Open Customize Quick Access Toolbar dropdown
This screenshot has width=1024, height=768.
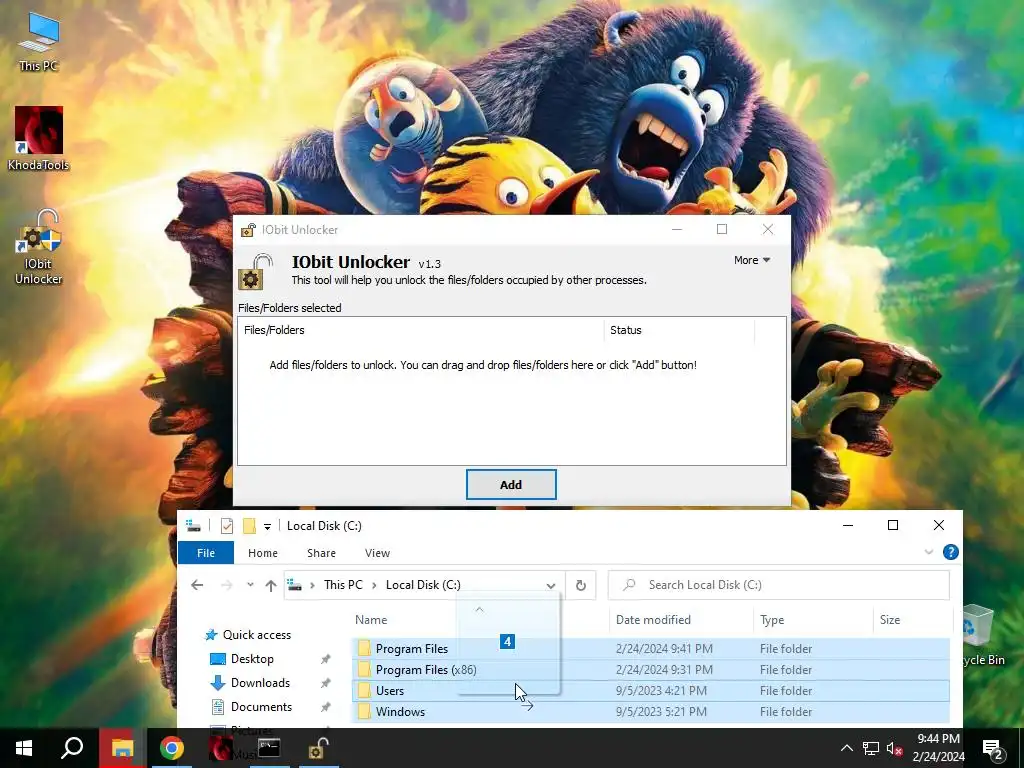[267, 526]
